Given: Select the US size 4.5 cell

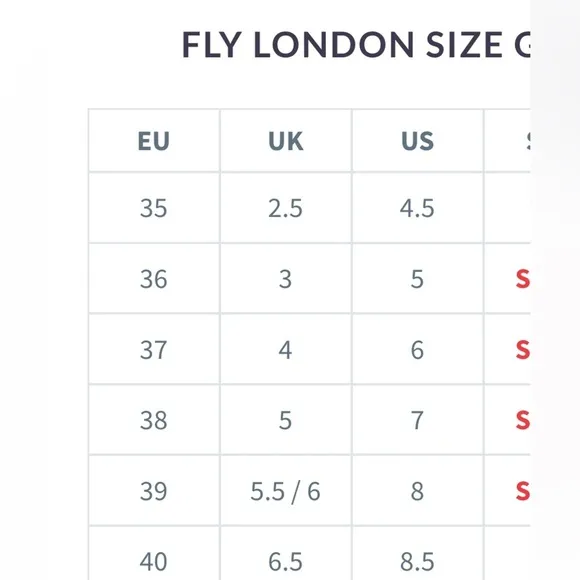Looking at the screenshot, I should pos(417,208).
